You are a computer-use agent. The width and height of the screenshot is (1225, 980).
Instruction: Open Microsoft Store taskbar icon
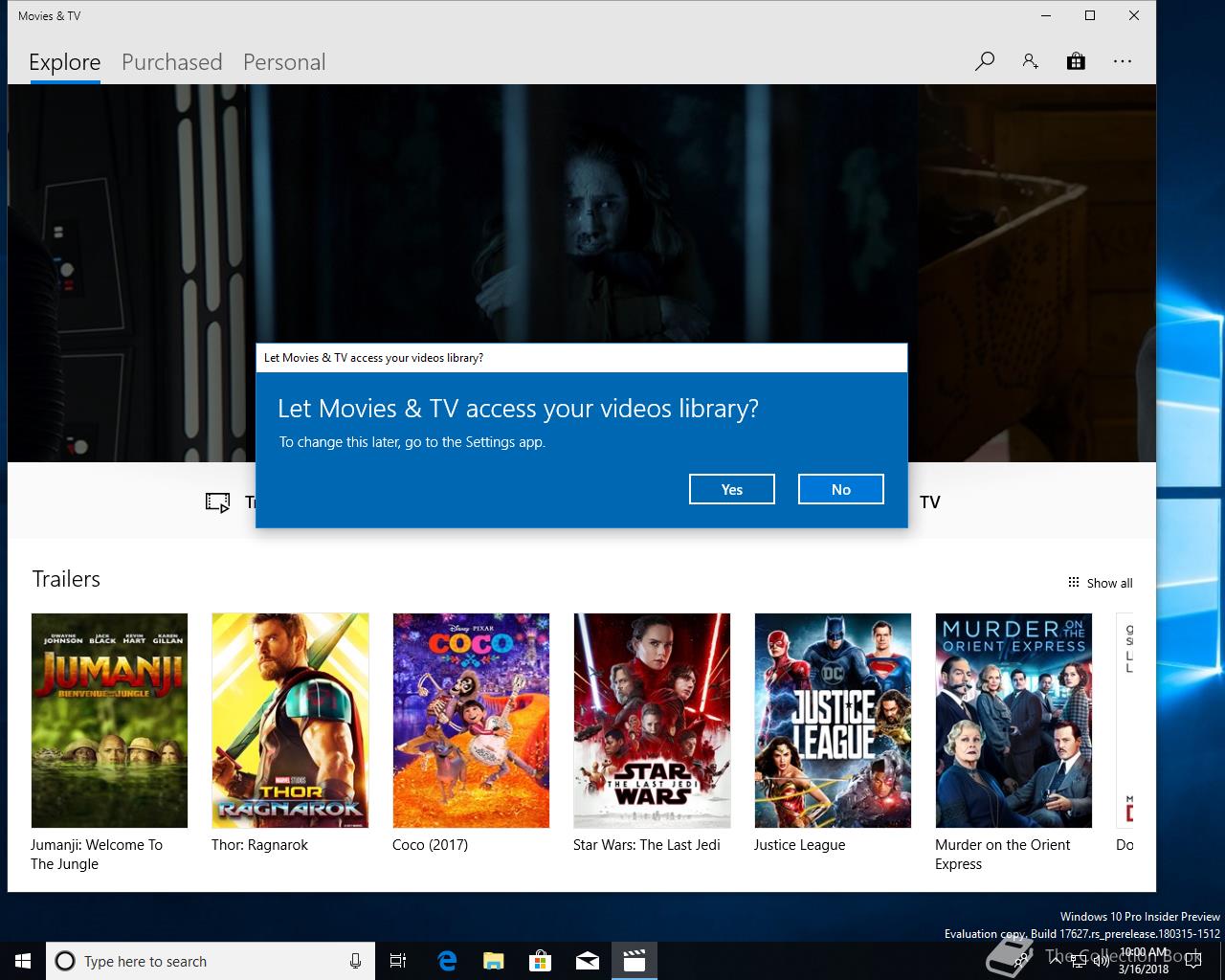541,961
